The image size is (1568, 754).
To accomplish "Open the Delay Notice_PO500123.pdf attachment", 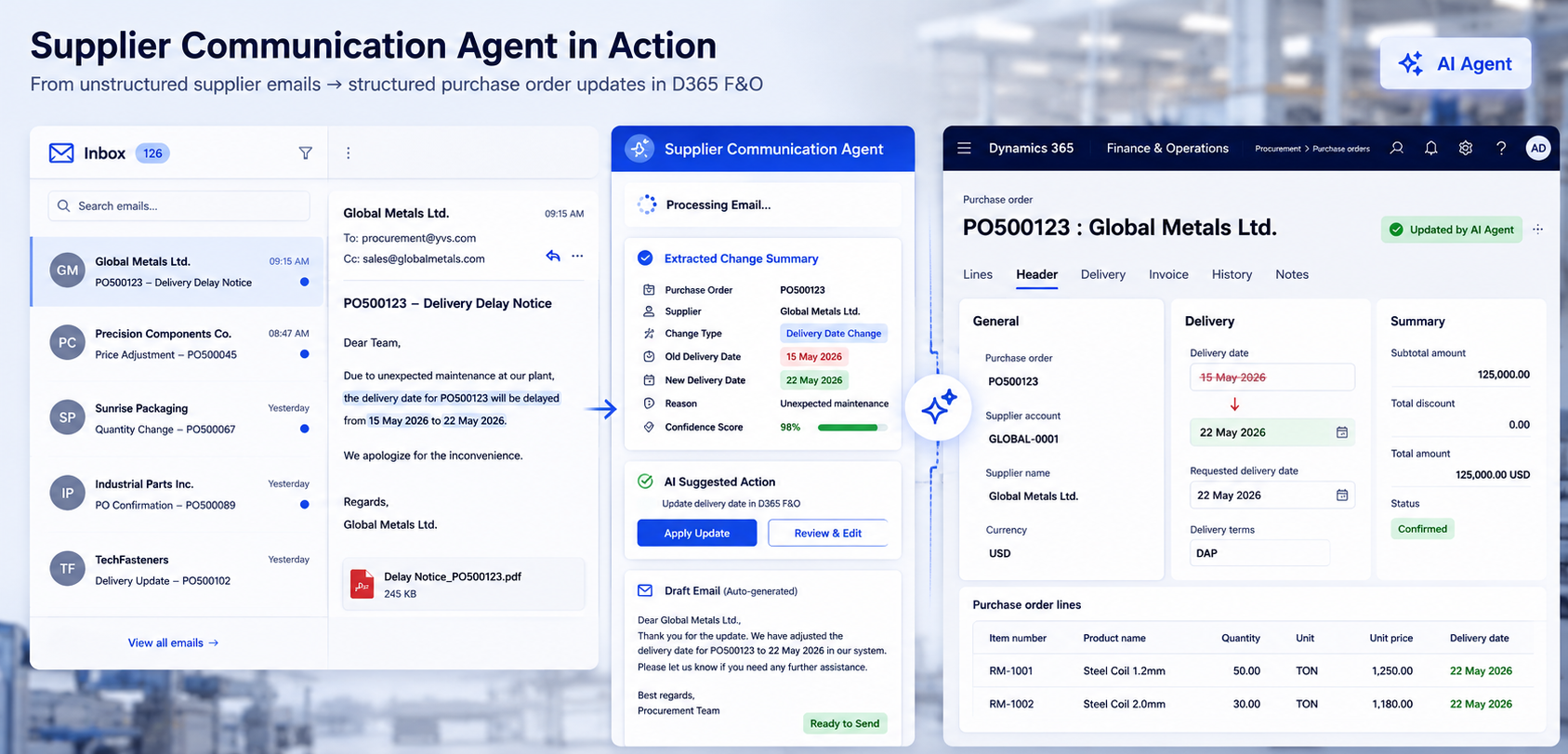I will coord(464,584).
